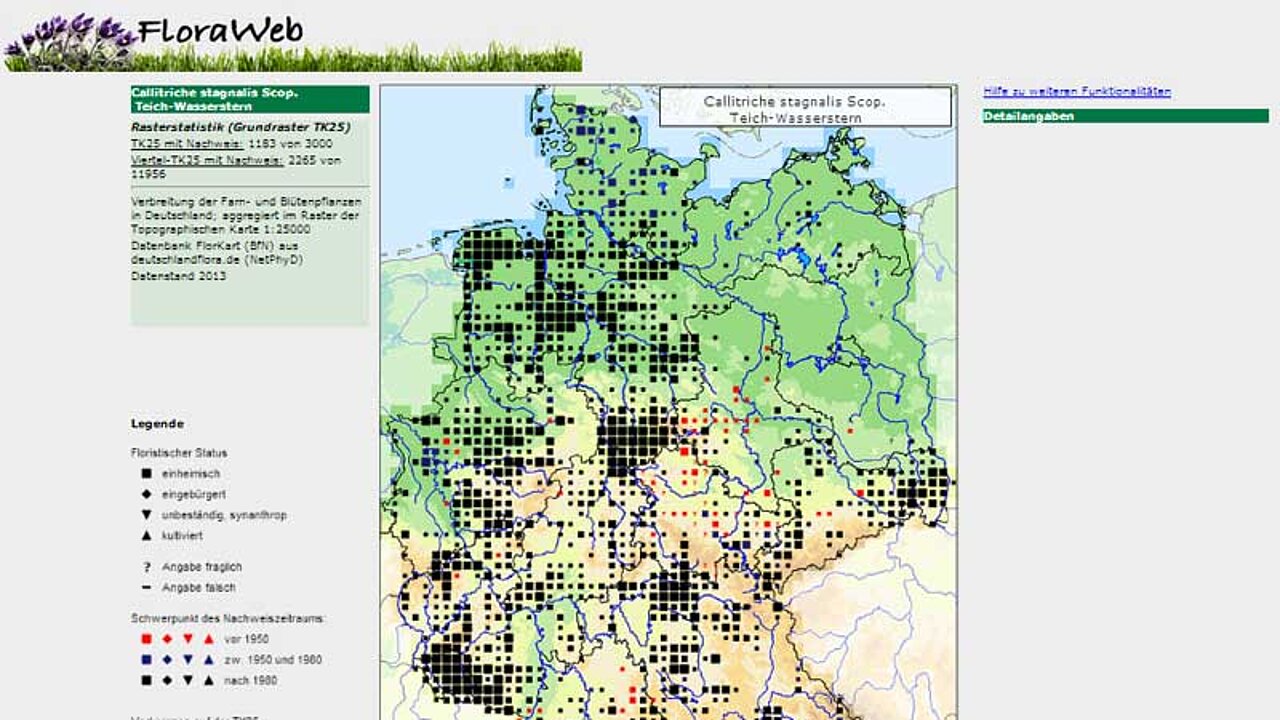
Task: Click the black diamond in the nach 1980 row
Action: click(x=167, y=681)
